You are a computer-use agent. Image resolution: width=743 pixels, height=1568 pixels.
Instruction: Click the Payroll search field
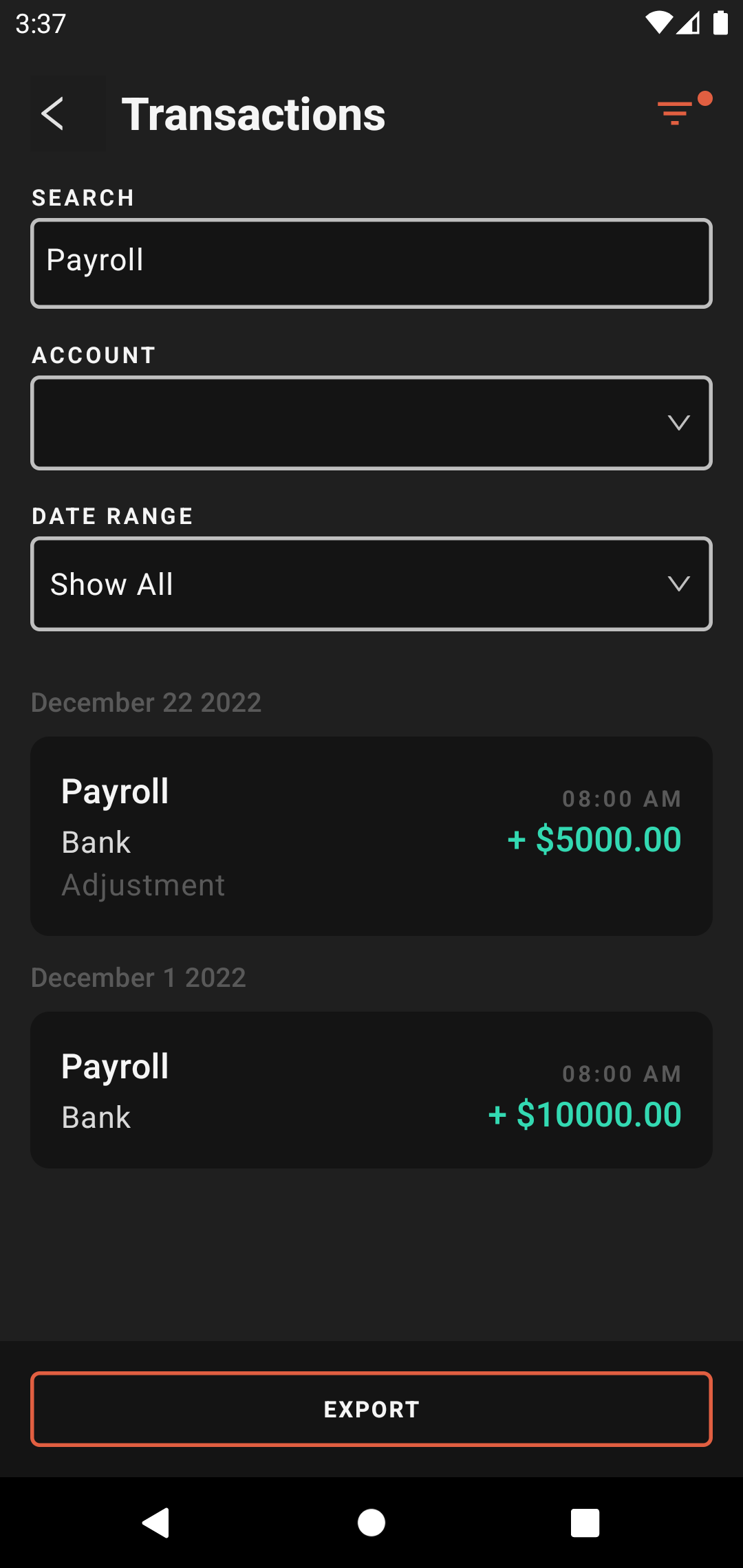[371, 263]
